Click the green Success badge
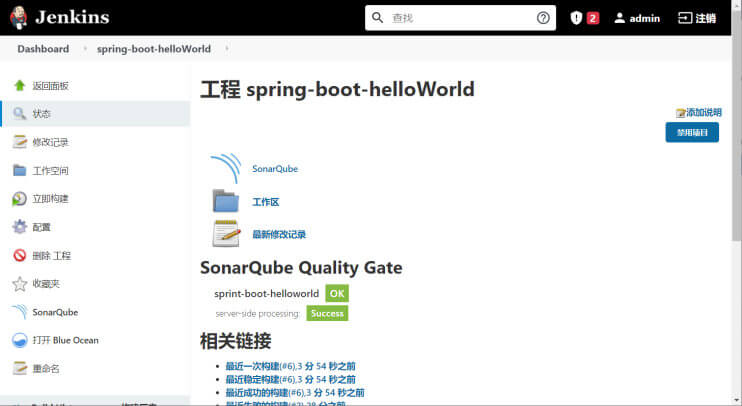 327,313
